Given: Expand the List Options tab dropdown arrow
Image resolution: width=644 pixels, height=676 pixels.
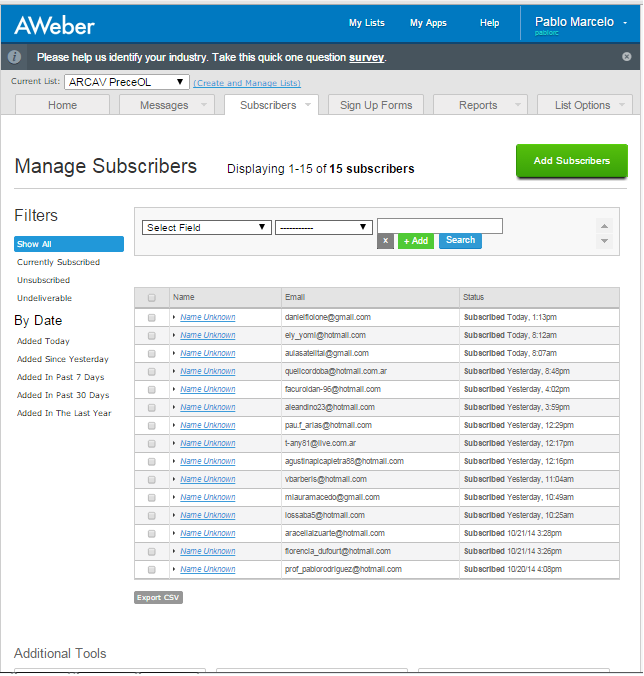Looking at the screenshot, I should pos(622,105).
